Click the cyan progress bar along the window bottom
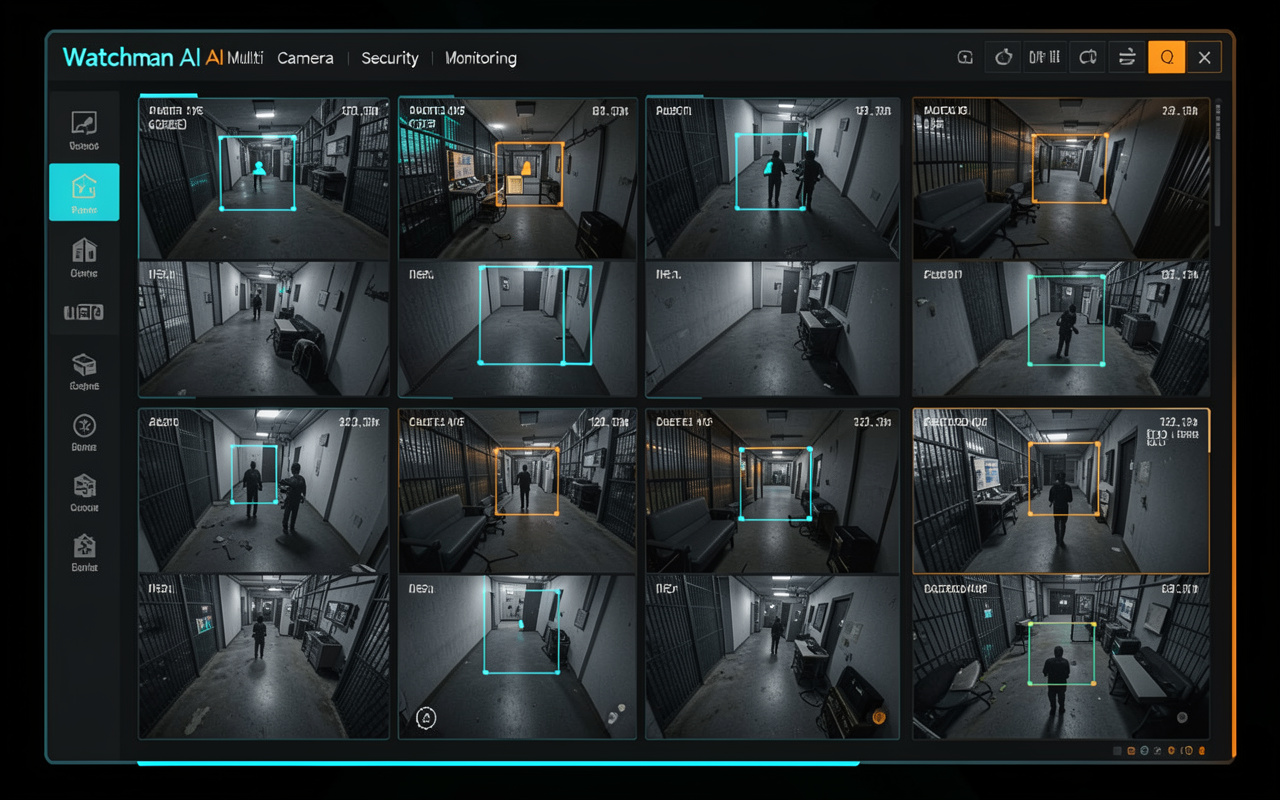Viewport: 1280px width, 800px height. pos(497,763)
